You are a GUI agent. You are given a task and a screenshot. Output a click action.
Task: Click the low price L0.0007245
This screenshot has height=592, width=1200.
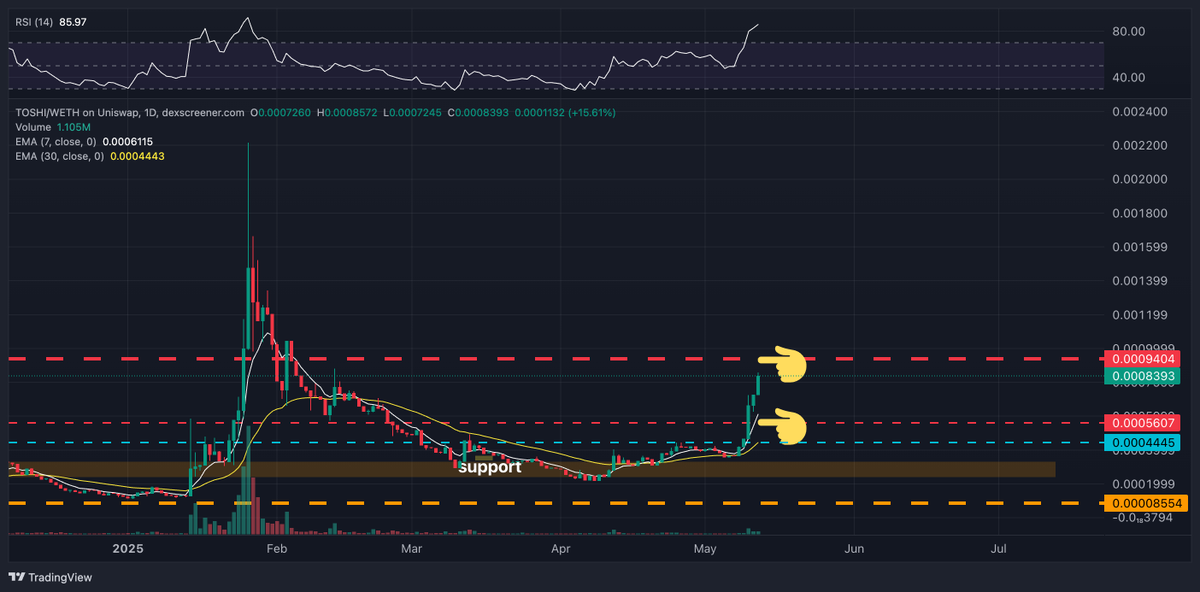point(413,113)
